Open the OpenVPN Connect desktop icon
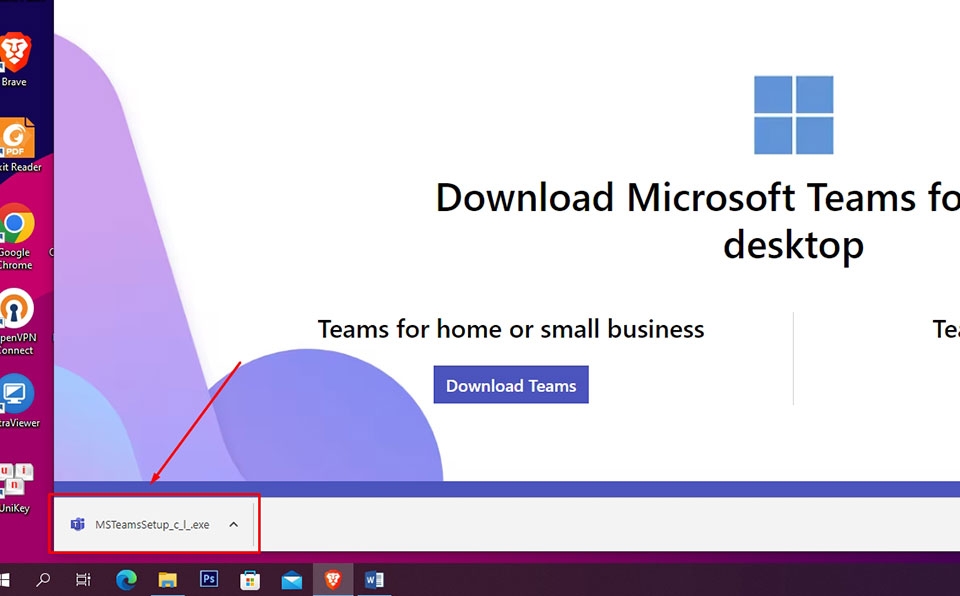 click(17, 322)
